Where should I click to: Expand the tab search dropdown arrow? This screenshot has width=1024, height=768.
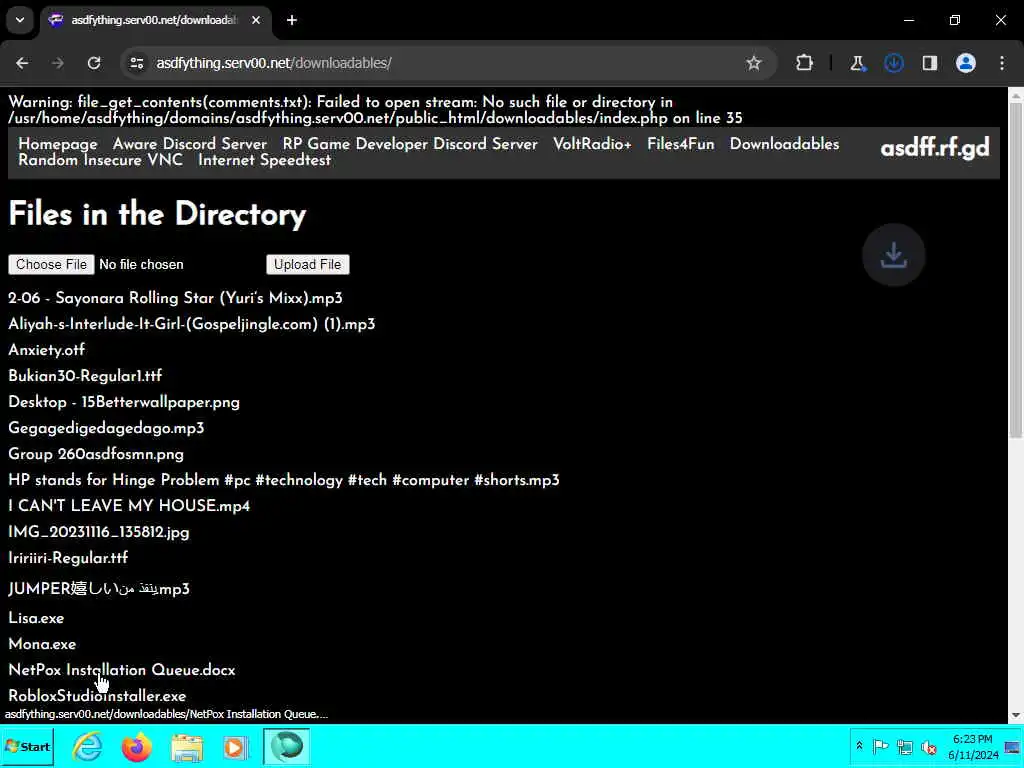pos(20,20)
